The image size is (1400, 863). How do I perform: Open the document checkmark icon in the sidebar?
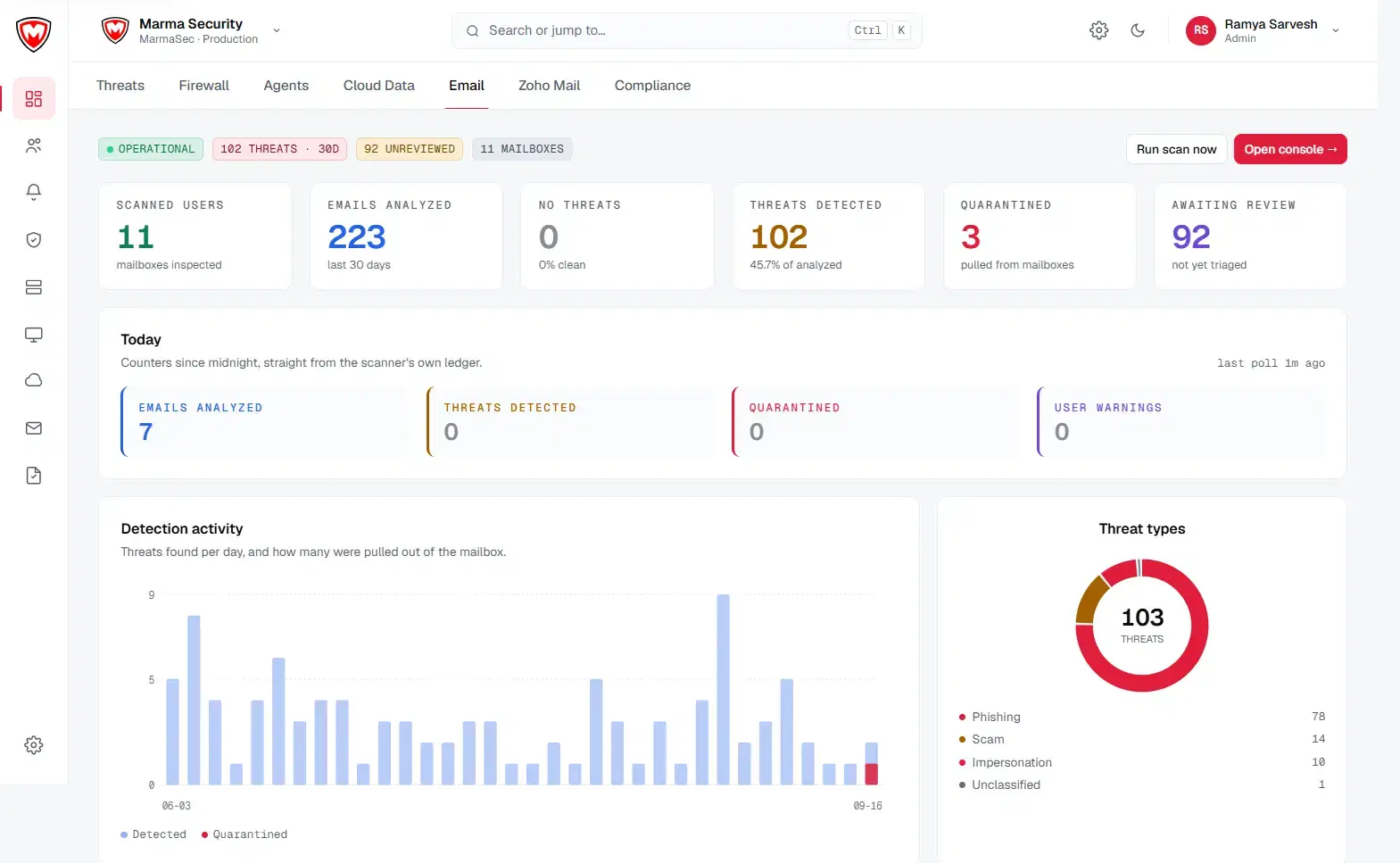coord(34,476)
